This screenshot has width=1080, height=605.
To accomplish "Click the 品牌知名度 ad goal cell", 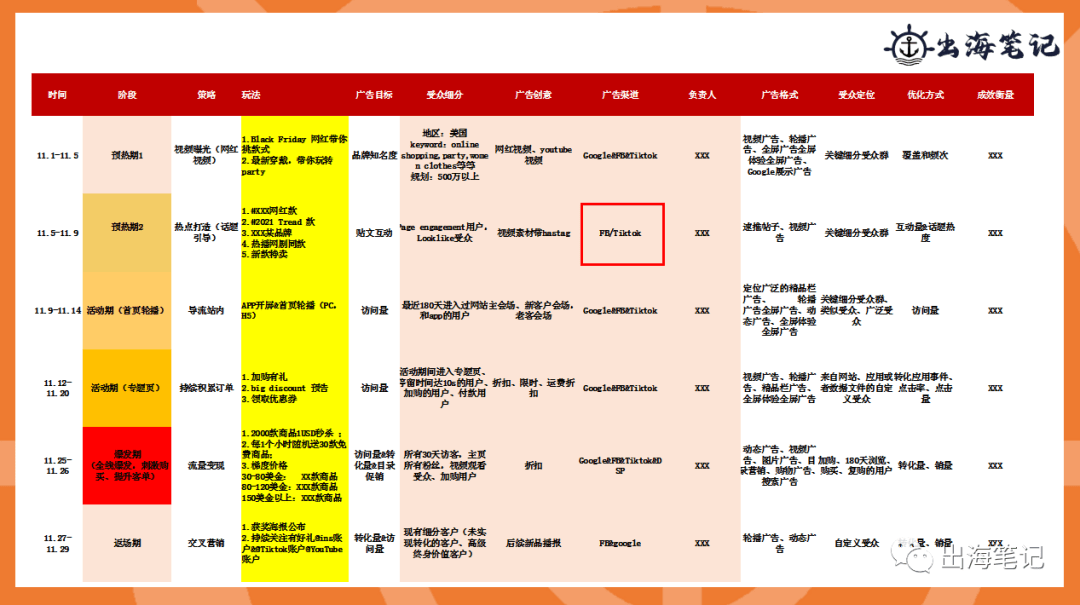I will (374, 156).
